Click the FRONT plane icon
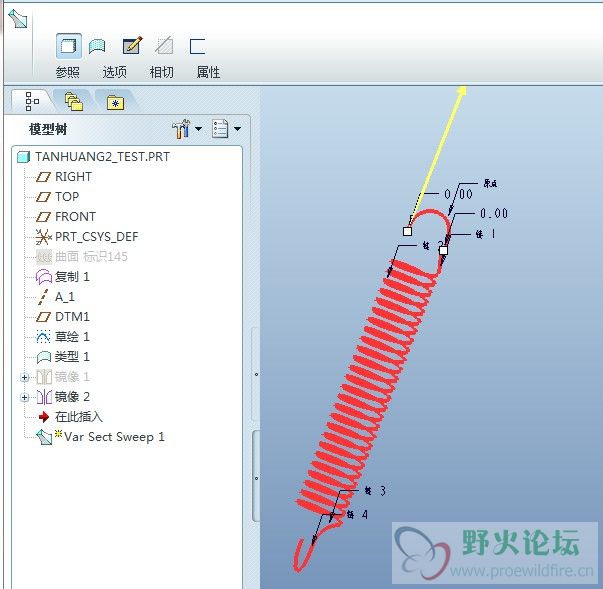 coord(43,217)
